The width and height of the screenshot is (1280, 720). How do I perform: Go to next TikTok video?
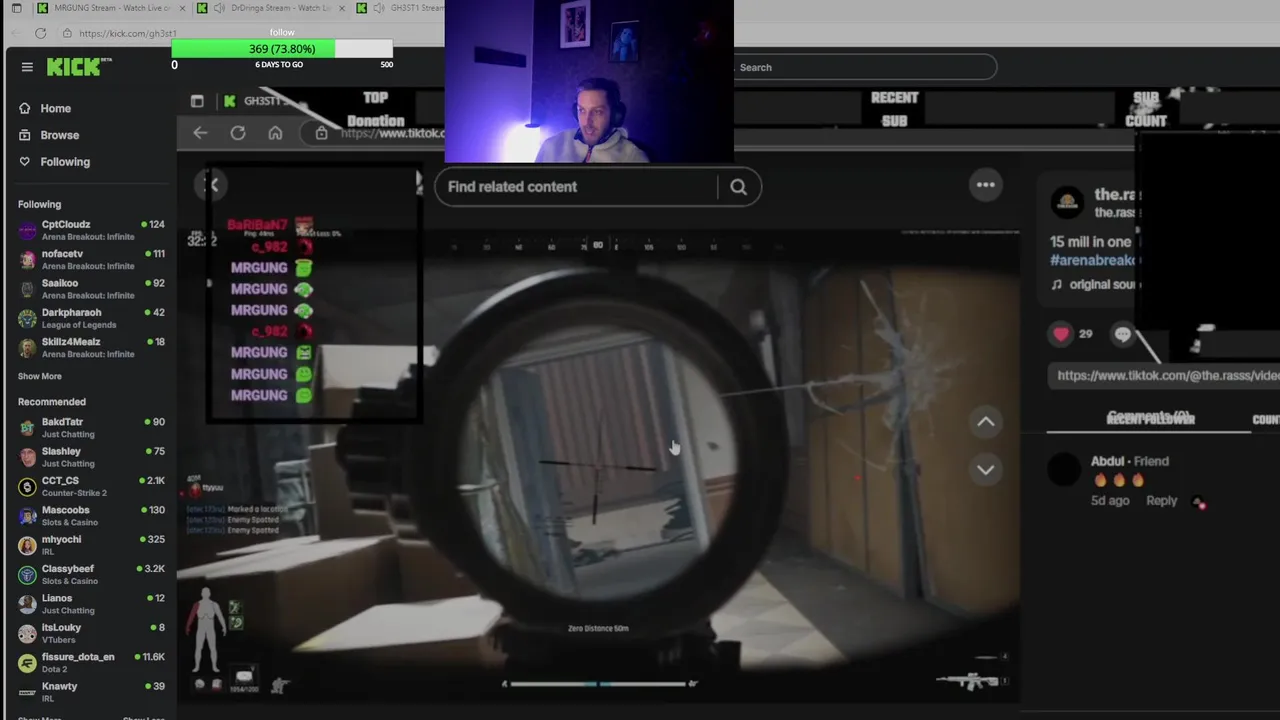tap(986, 469)
